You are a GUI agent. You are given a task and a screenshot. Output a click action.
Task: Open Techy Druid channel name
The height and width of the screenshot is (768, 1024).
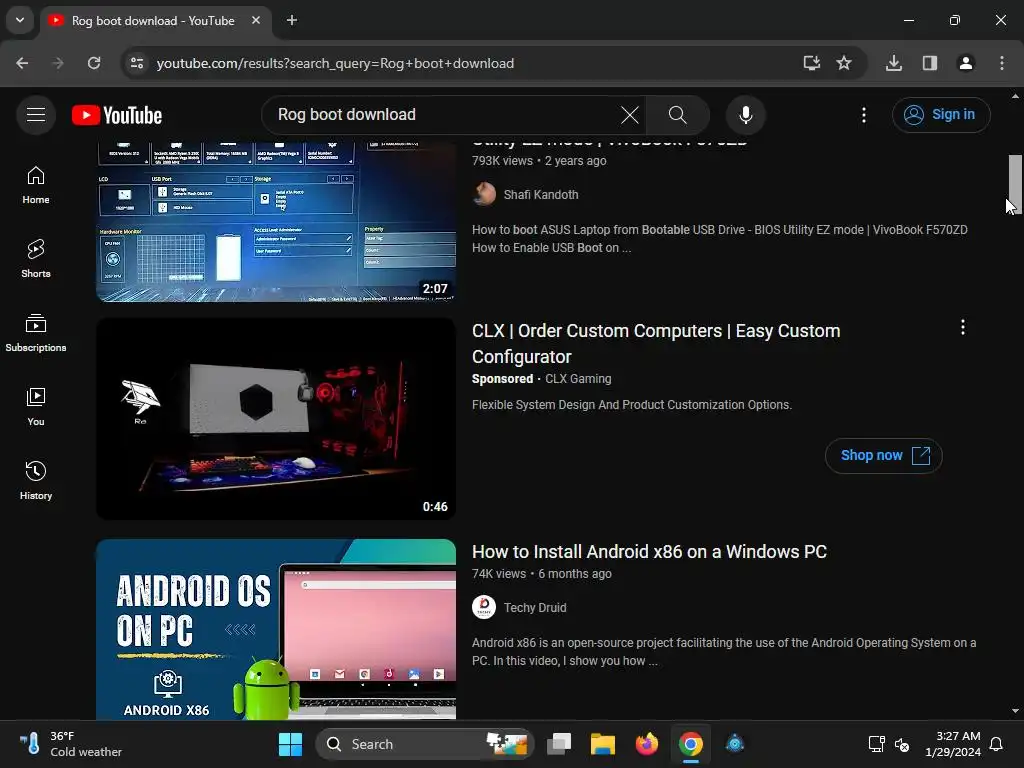pyautogui.click(x=535, y=607)
